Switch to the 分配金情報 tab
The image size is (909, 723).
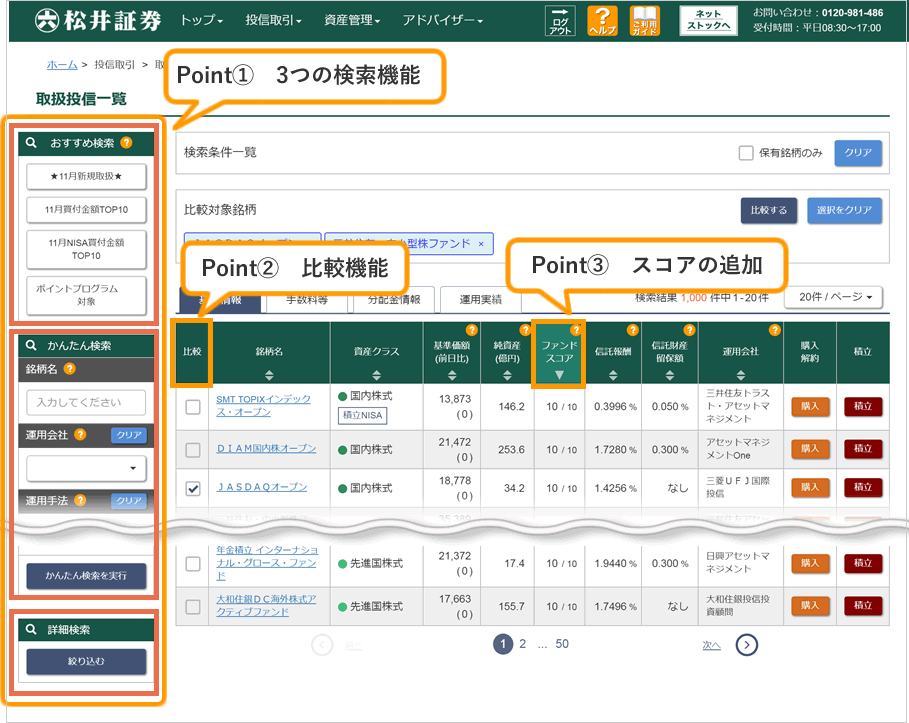point(394,300)
